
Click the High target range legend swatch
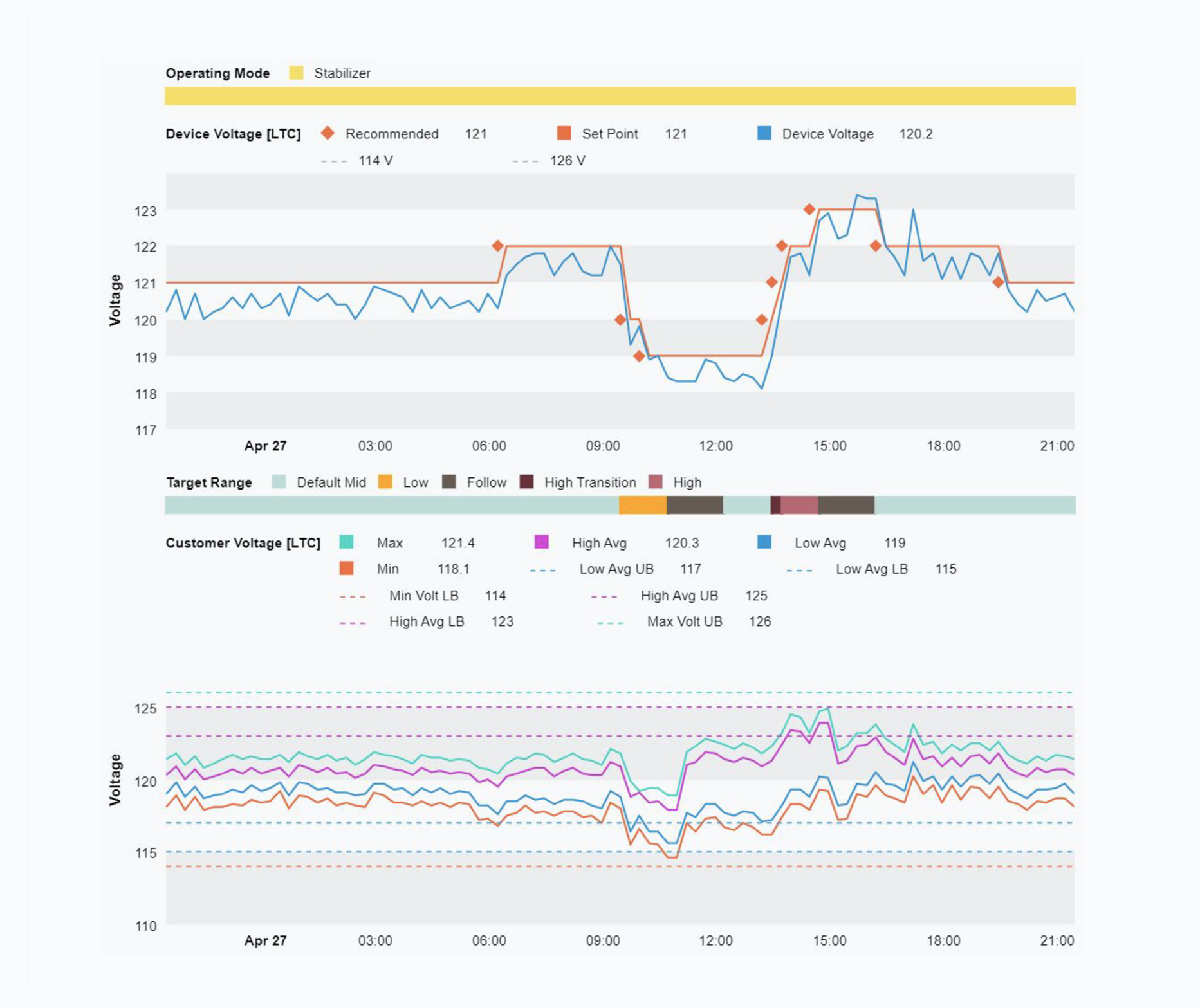pyautogui.click(x=655, y=482)
